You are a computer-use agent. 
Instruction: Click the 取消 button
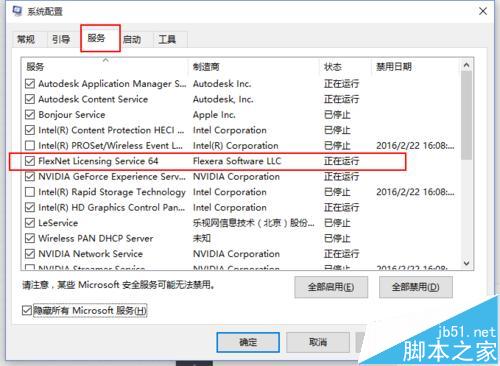pyautogui.click(x=318, y=342)
